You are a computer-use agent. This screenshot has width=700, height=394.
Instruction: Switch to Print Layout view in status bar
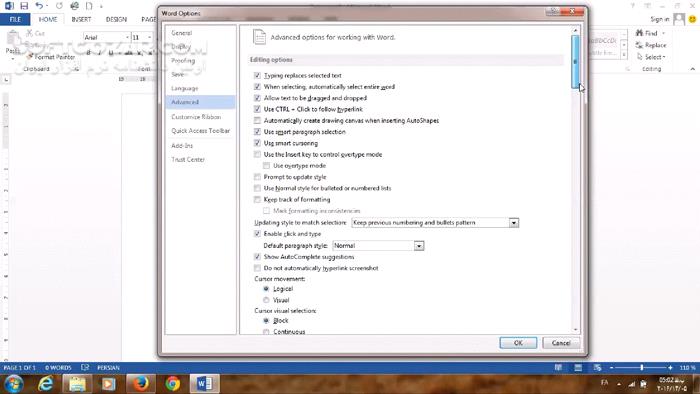578,367
